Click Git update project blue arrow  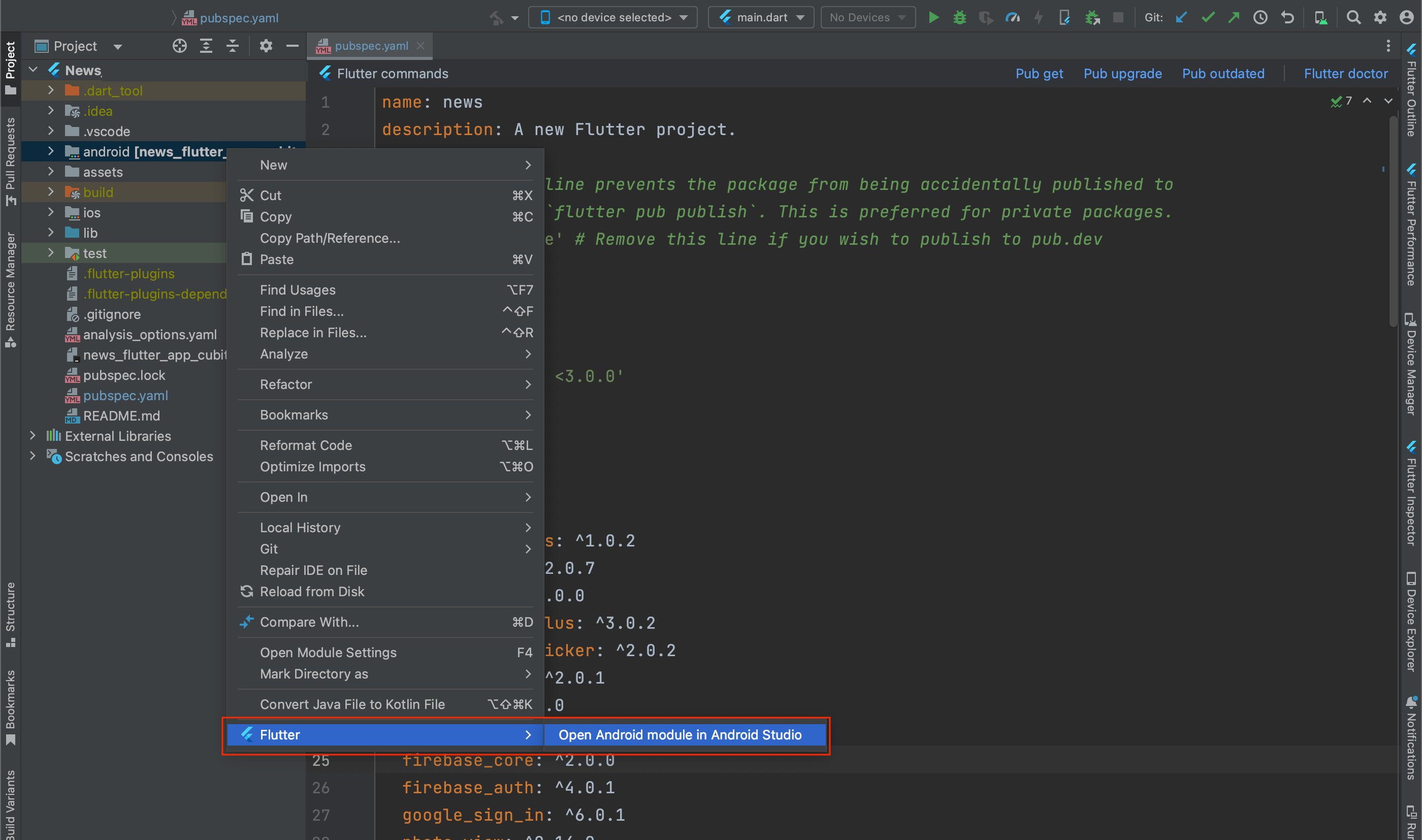[1181, 18]
